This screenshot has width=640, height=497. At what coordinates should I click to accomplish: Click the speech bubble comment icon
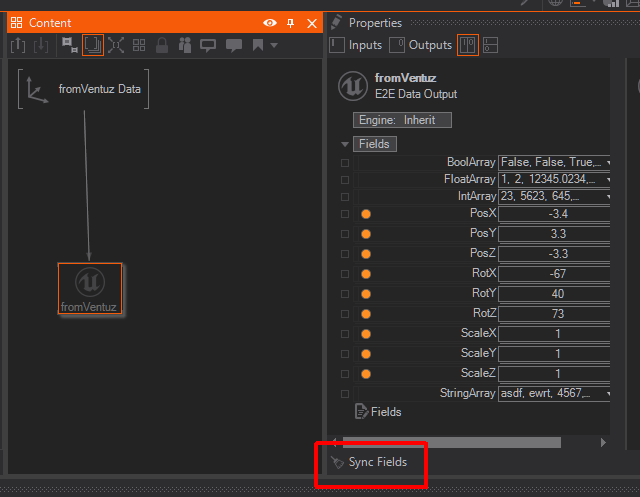[x=209, y=45]
